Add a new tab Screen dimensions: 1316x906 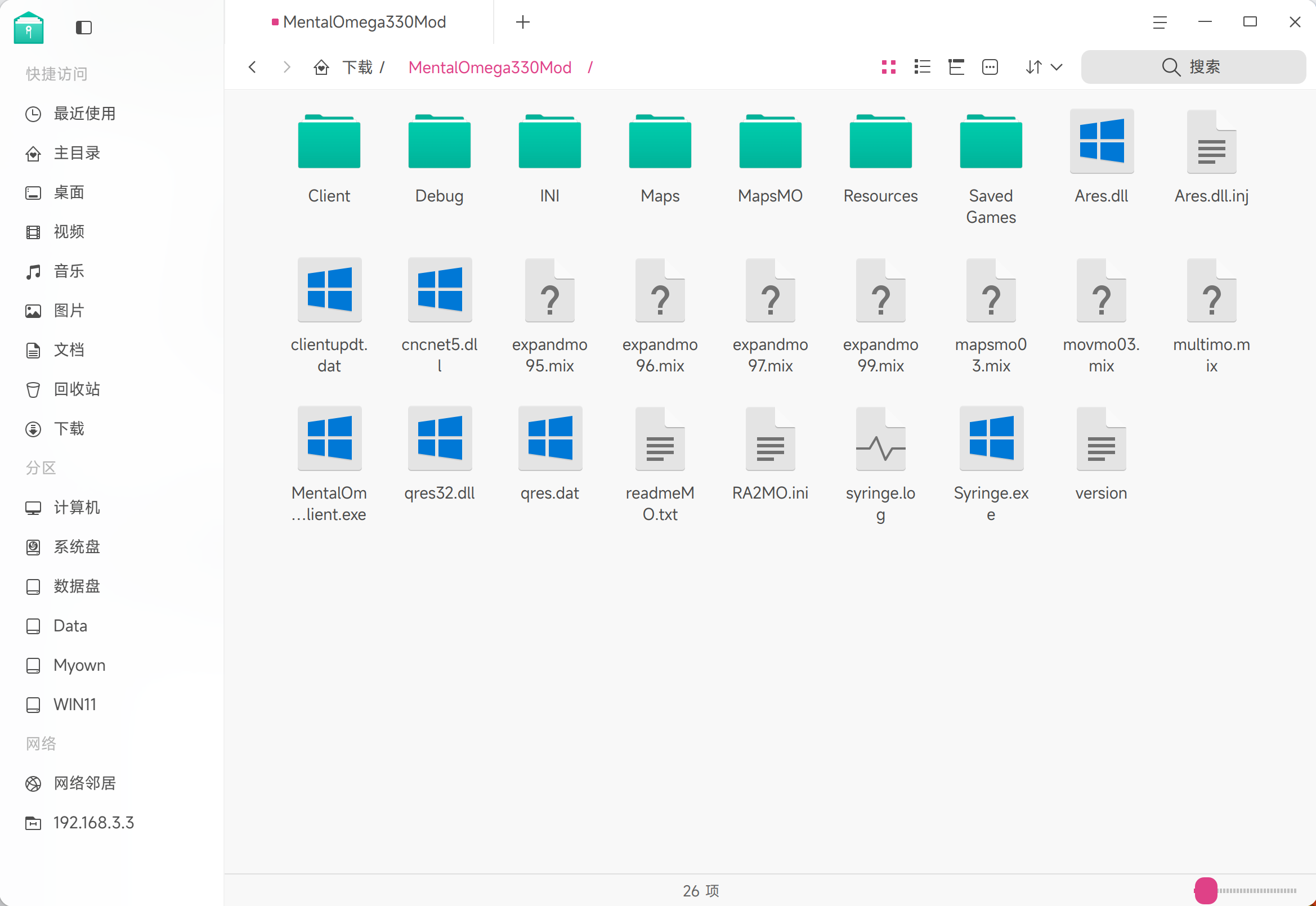(x=522, y=22)
